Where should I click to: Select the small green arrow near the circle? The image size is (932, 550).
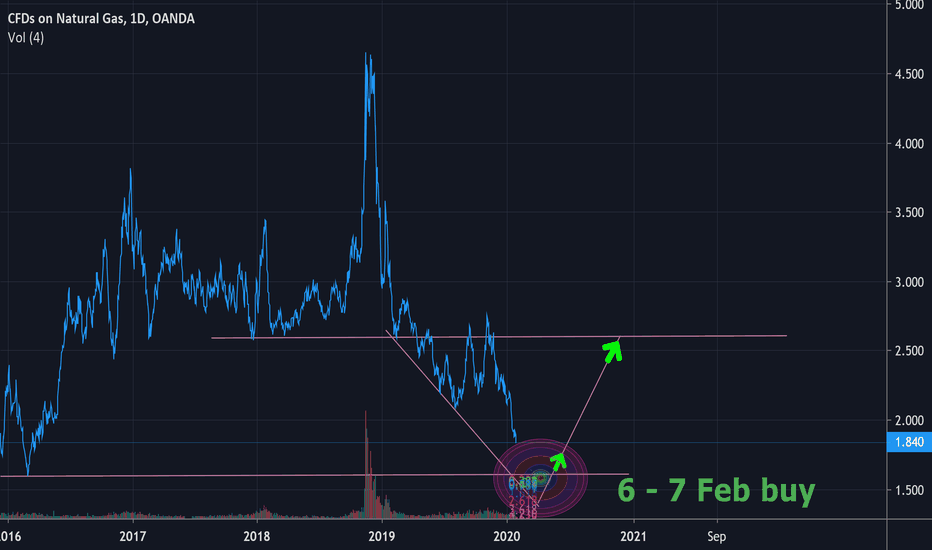pyautogui.click(x=558, y=461)
